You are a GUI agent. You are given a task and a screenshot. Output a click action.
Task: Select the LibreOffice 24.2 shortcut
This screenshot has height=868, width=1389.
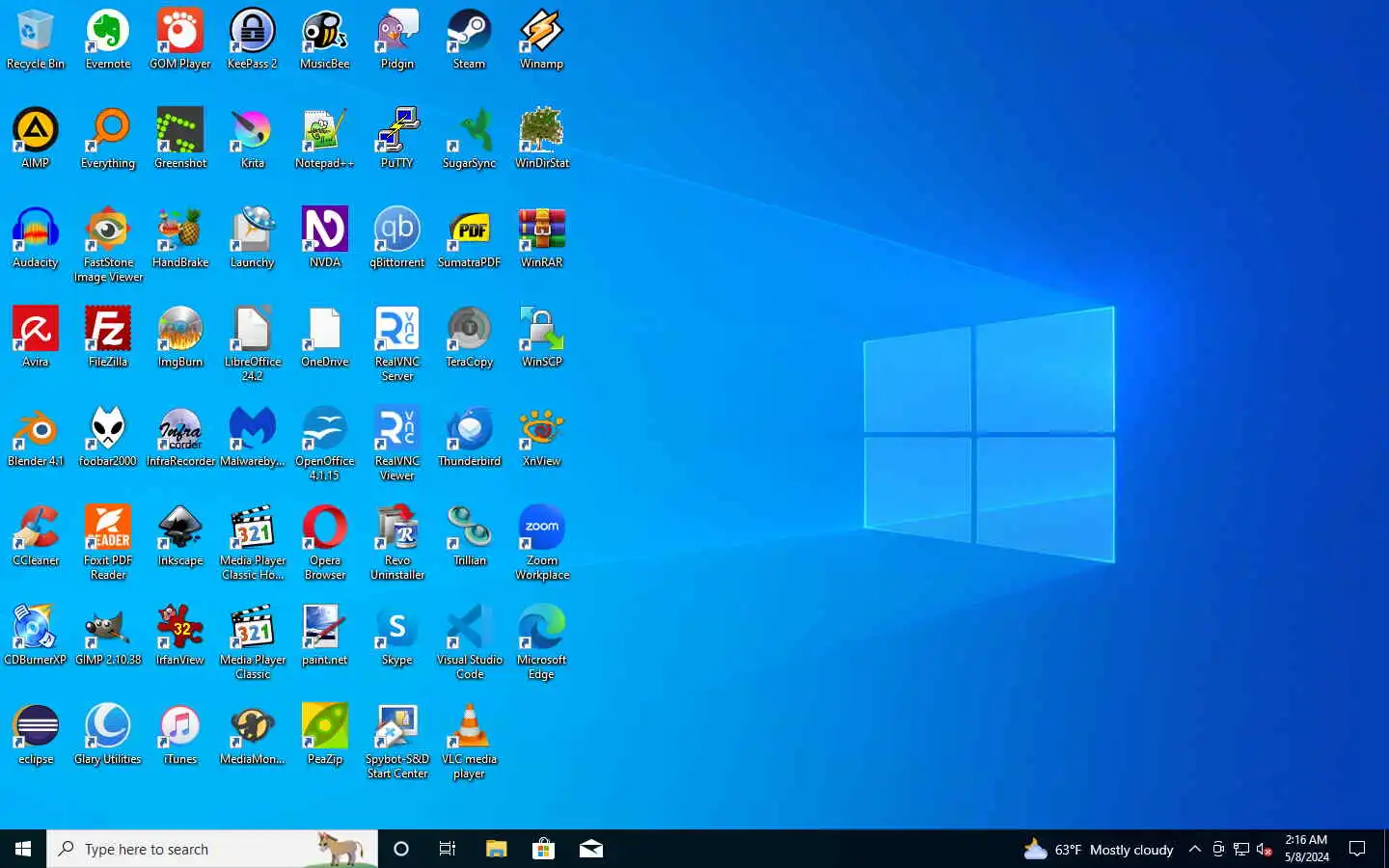pos(253,344)
